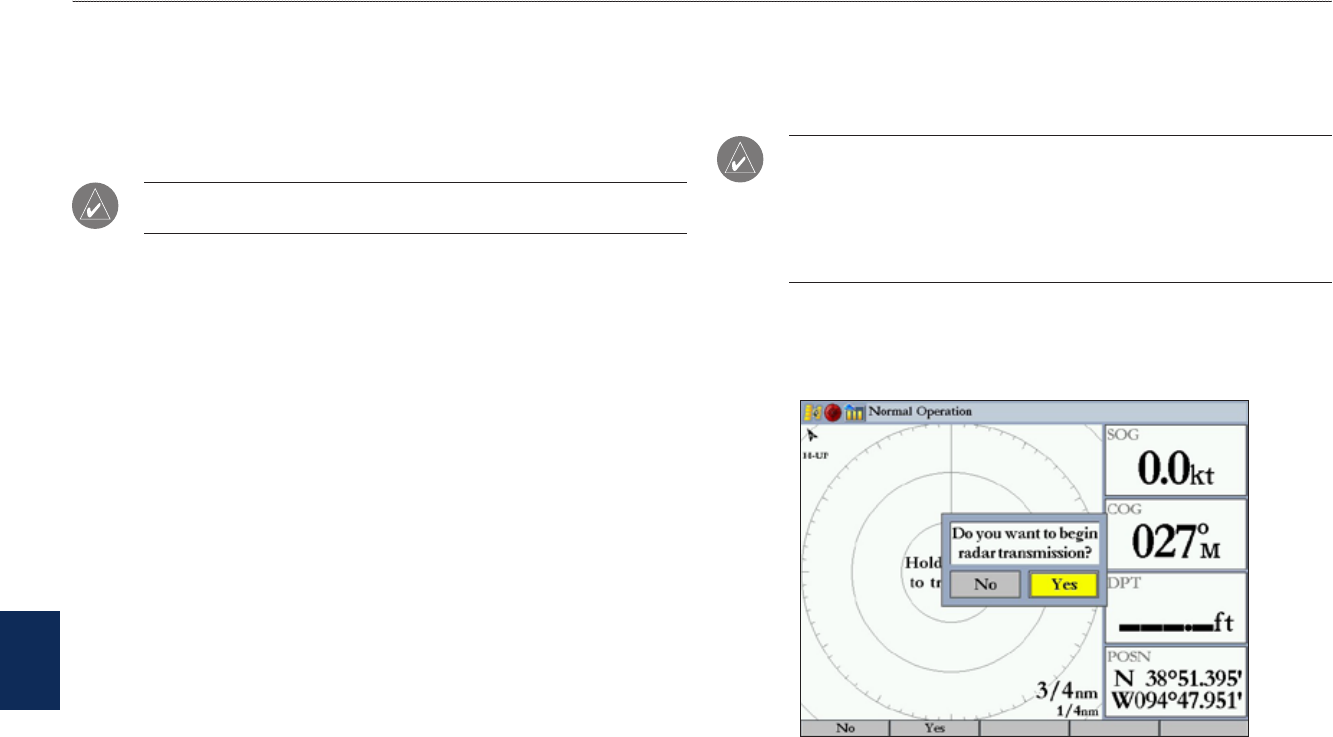Choose No in the radar transmission dialog
This screenshot has width=1333, height=737.
click(x=986, y=584)
